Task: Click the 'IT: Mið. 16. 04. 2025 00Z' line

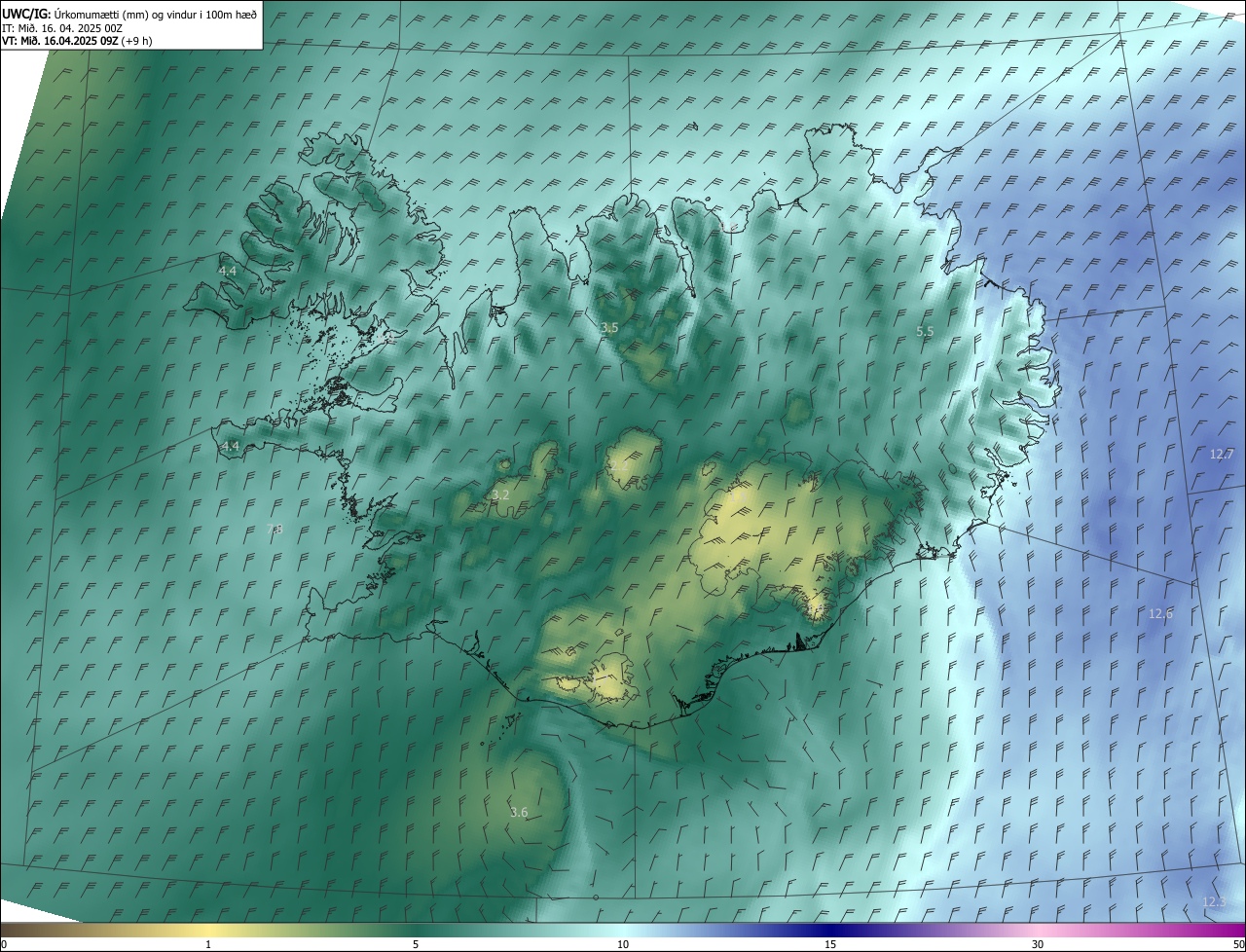Action: (x=62, y=28)
